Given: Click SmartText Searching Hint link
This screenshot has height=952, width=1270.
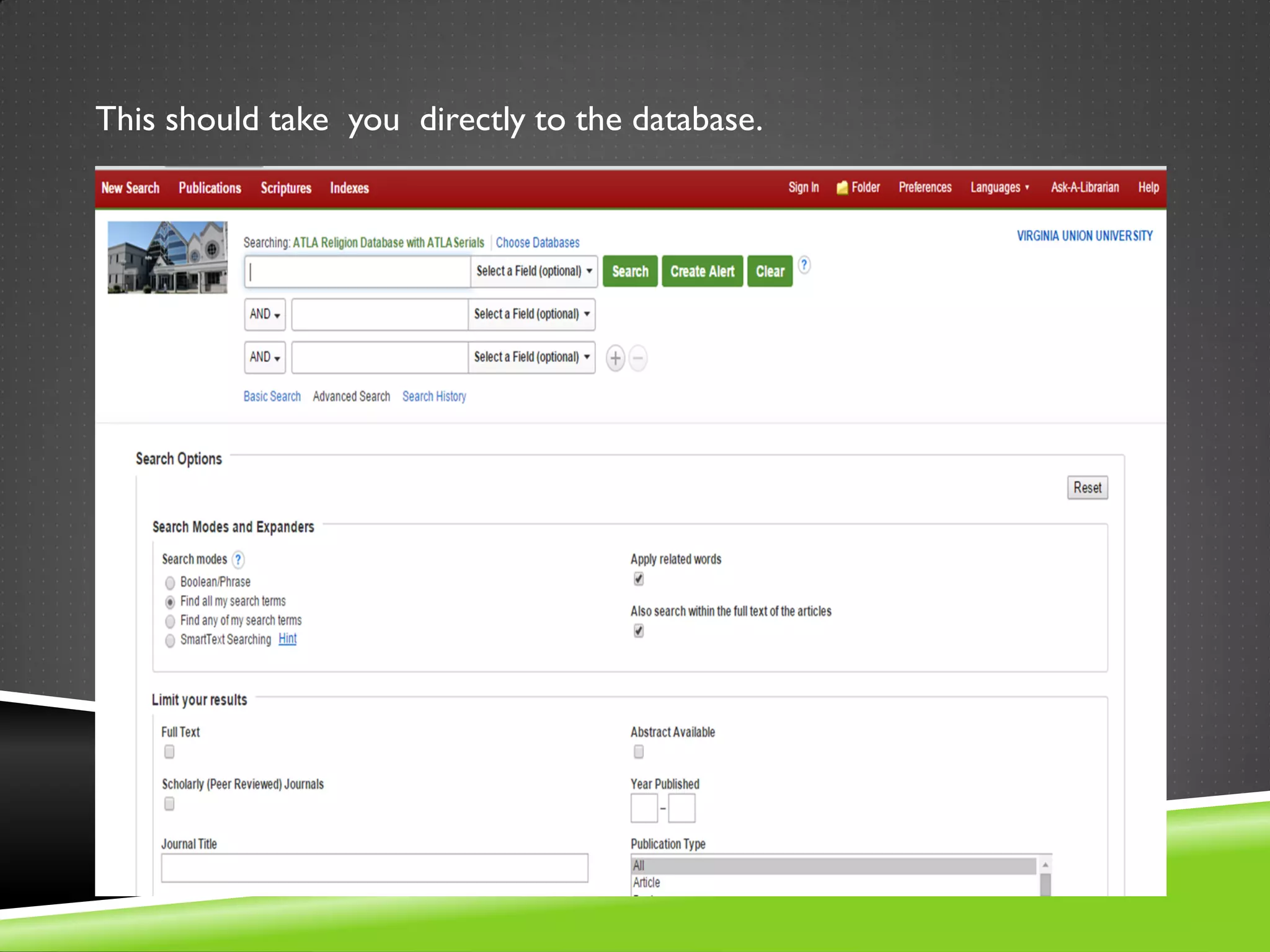Looking at the screenshot, I should coord(287,638).
